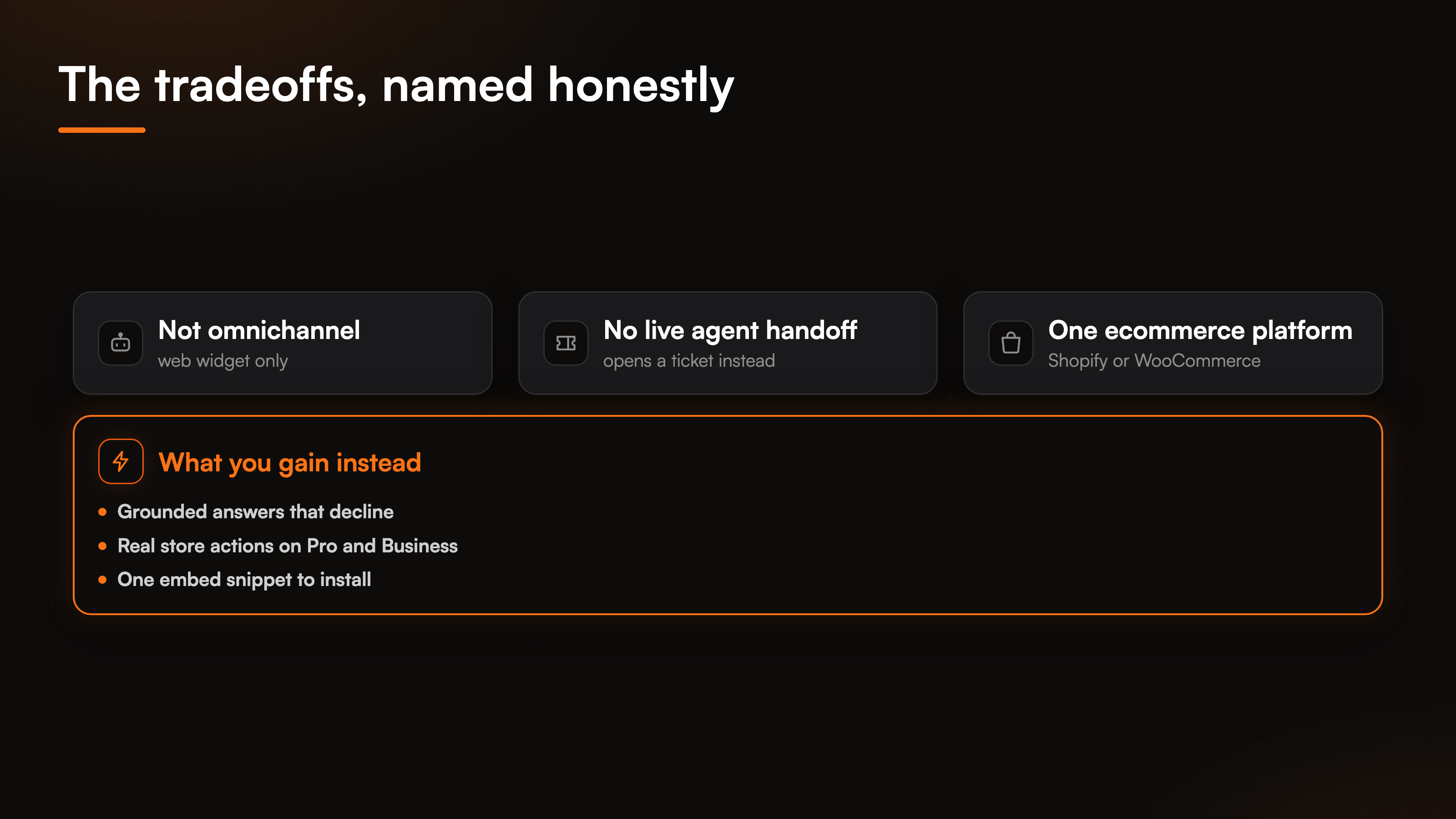Click the shopping bag icon
This screenshot has width=1456, height=819.
(x=1011, y=343)
